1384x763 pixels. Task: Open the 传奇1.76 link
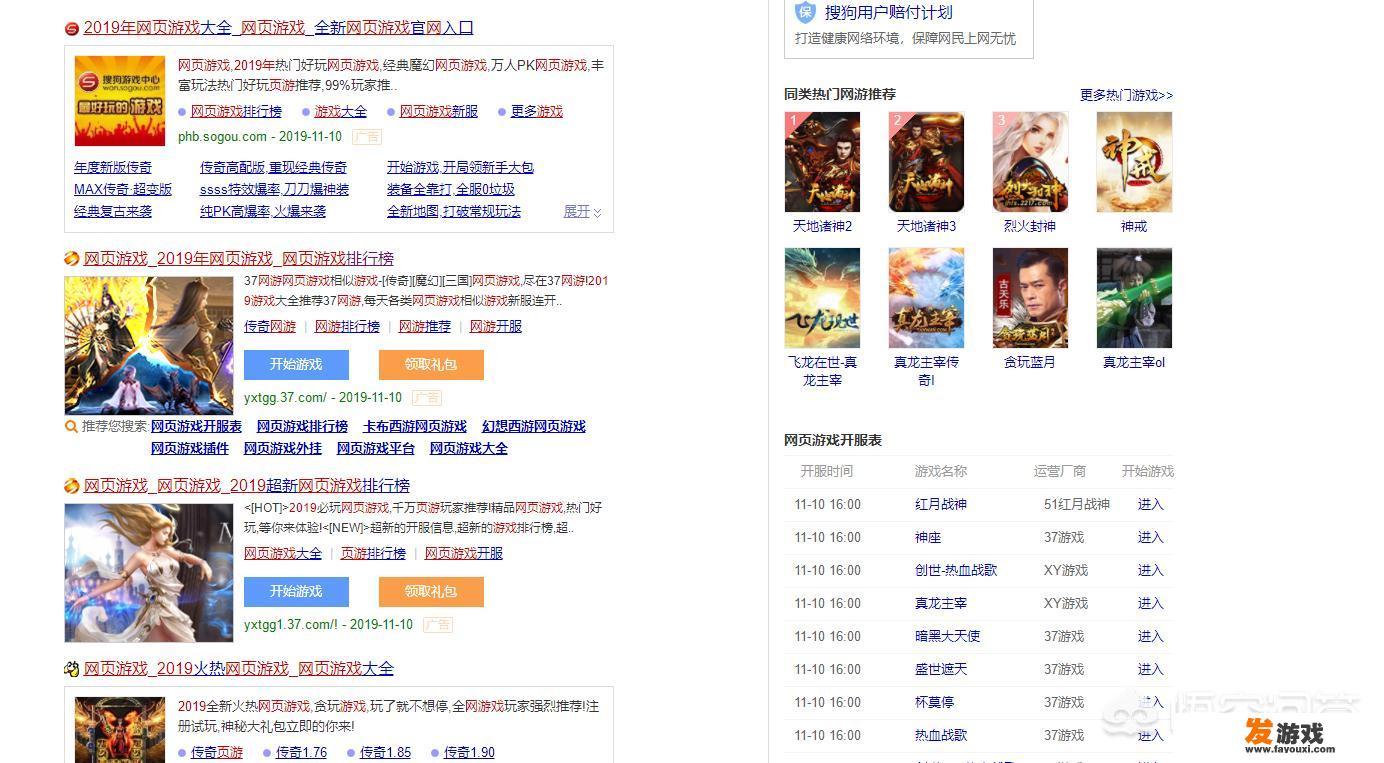[x=301, y=753]
